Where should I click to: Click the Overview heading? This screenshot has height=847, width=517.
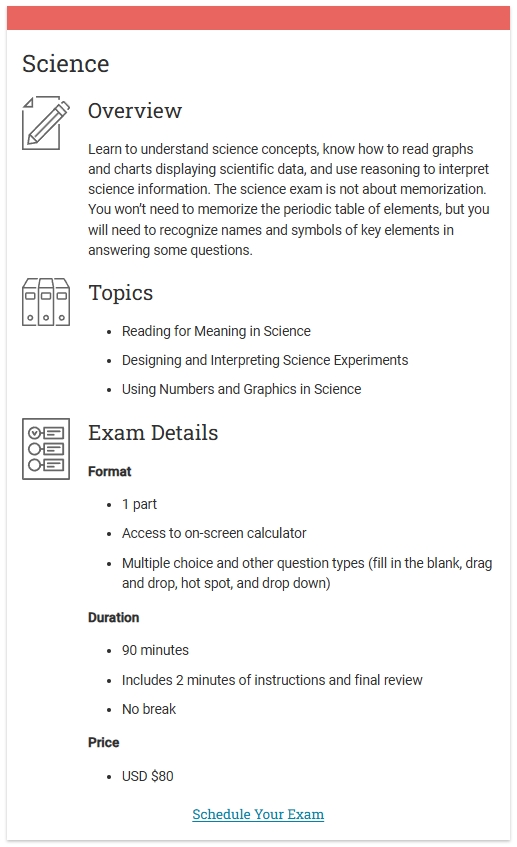pyautogui.click(x=135, y=111)
